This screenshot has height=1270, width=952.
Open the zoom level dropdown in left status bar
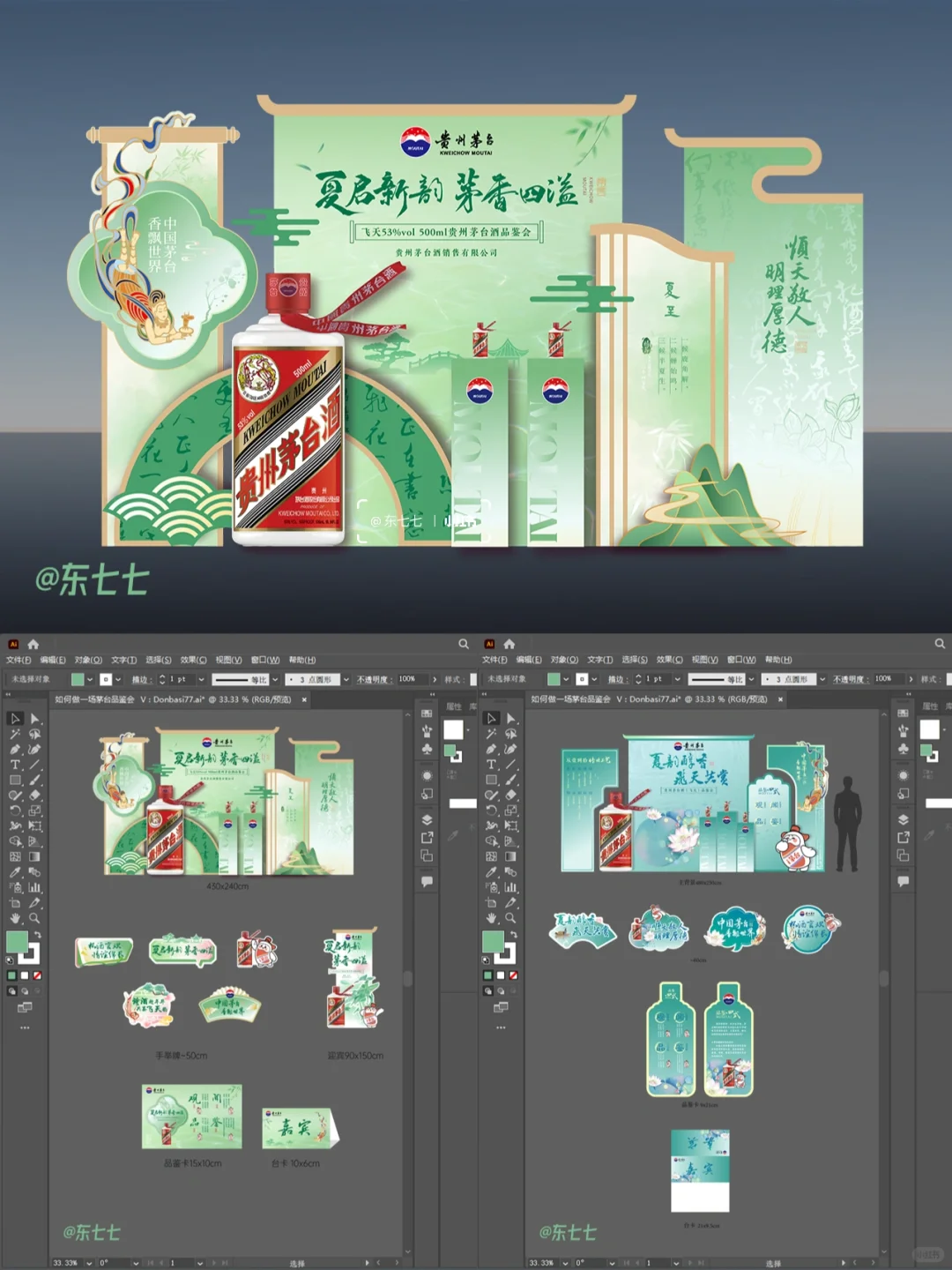pyautogui.click(x=89, y=1263)
